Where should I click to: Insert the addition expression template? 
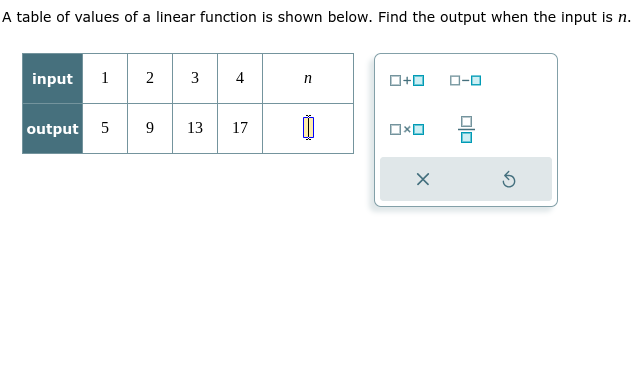click(x=407, y=80)
